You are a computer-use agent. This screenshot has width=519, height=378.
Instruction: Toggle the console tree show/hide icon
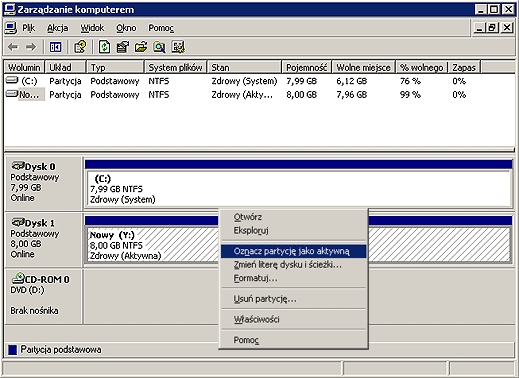[x=55, y=47]
